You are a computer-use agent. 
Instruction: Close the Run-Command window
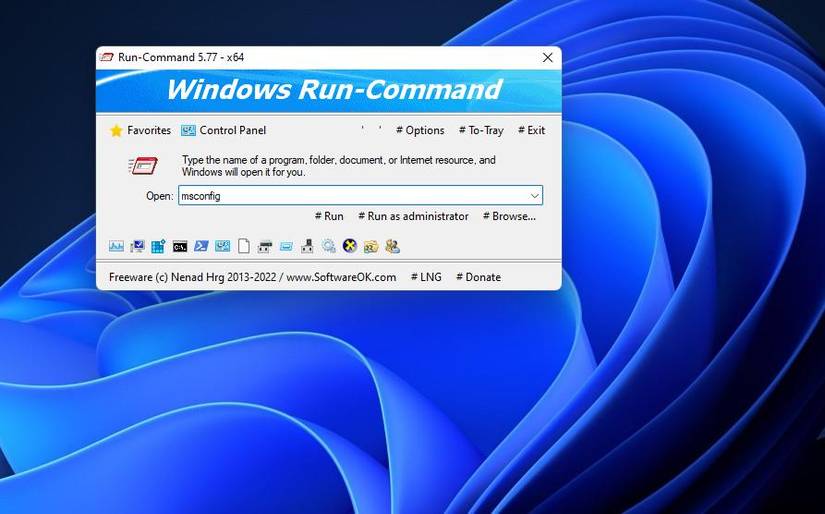pos(548,57)
